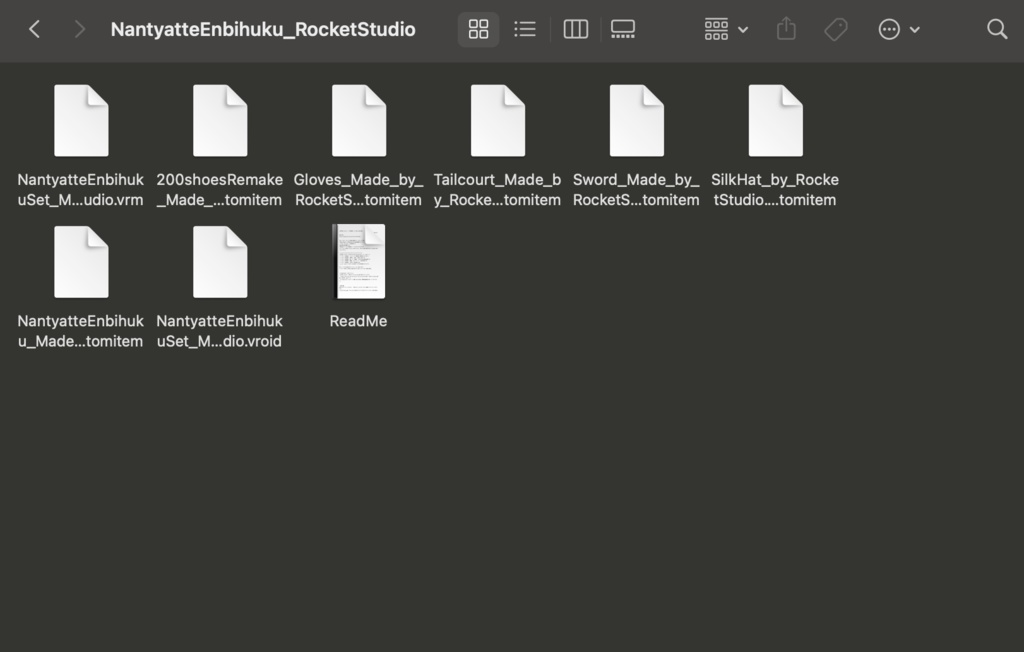
Task: Click the file name 'Sword_Made_by_RocketS...tomitem'
Action: (x=636, y=189)
